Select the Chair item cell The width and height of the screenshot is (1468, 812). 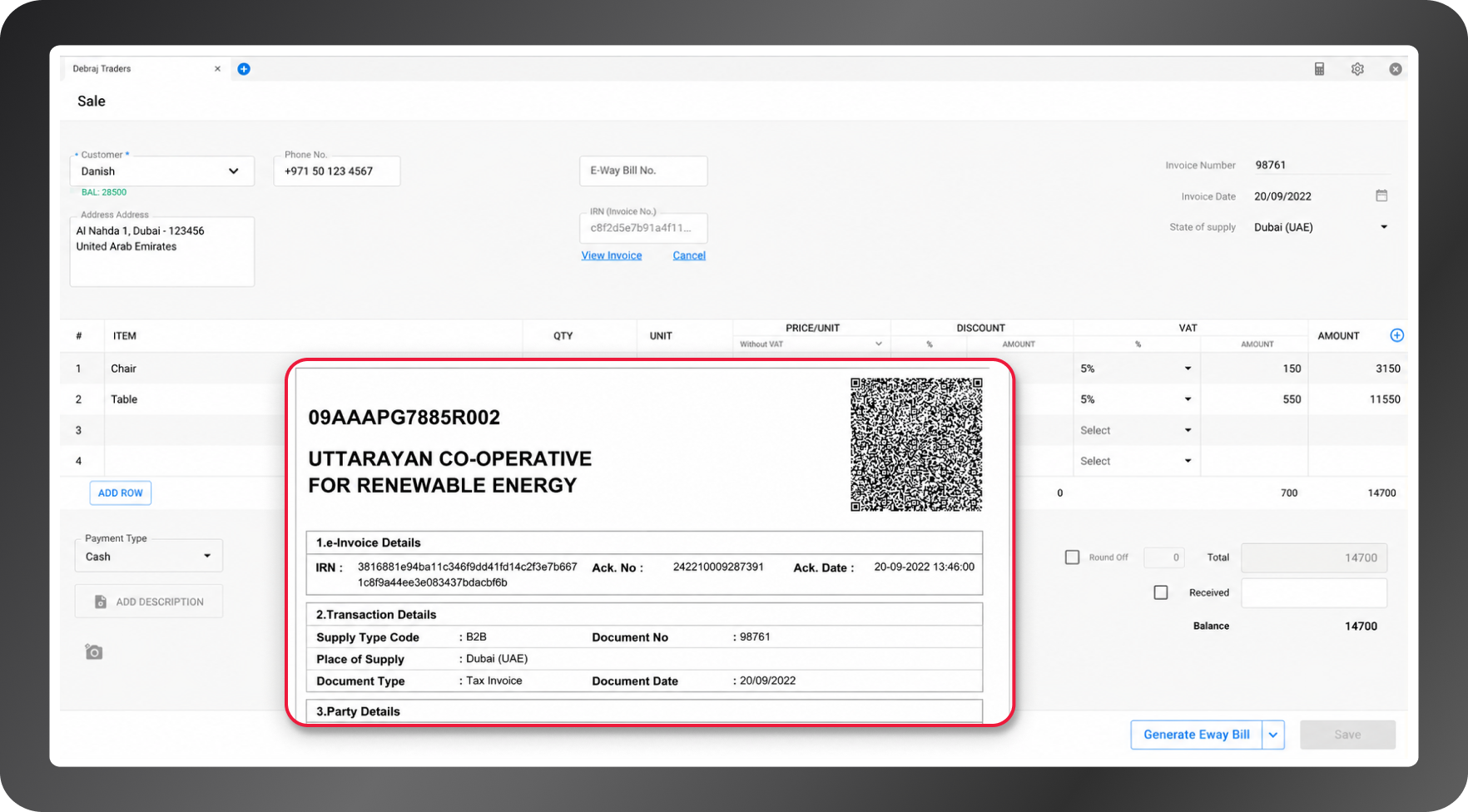pyautogui.click(x=196, y=369)
